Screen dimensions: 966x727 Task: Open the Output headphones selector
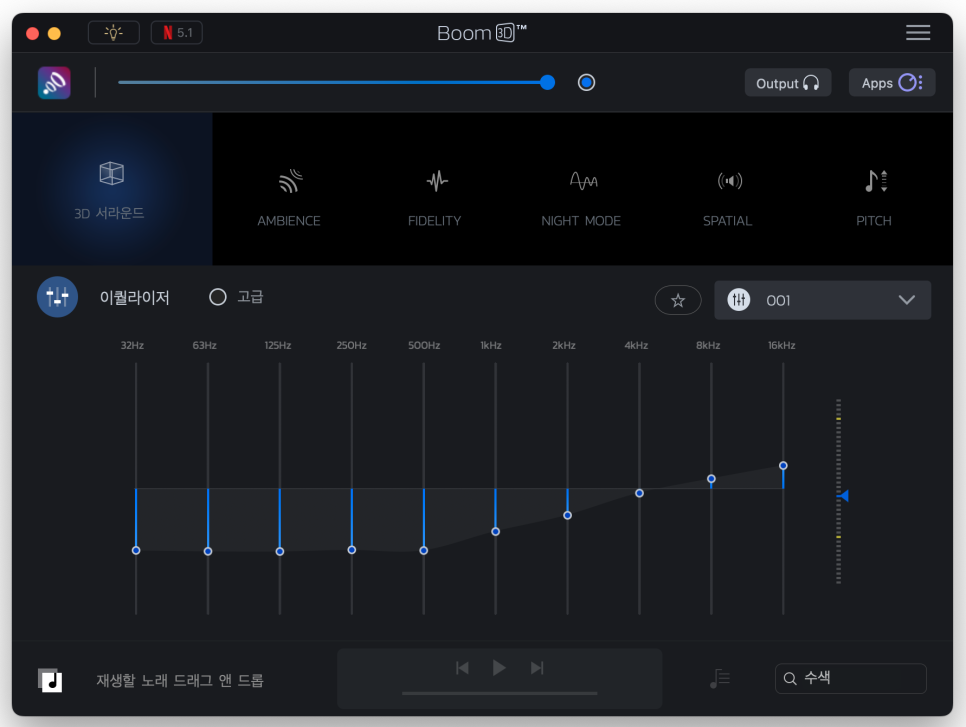click(x=787, y=83)
